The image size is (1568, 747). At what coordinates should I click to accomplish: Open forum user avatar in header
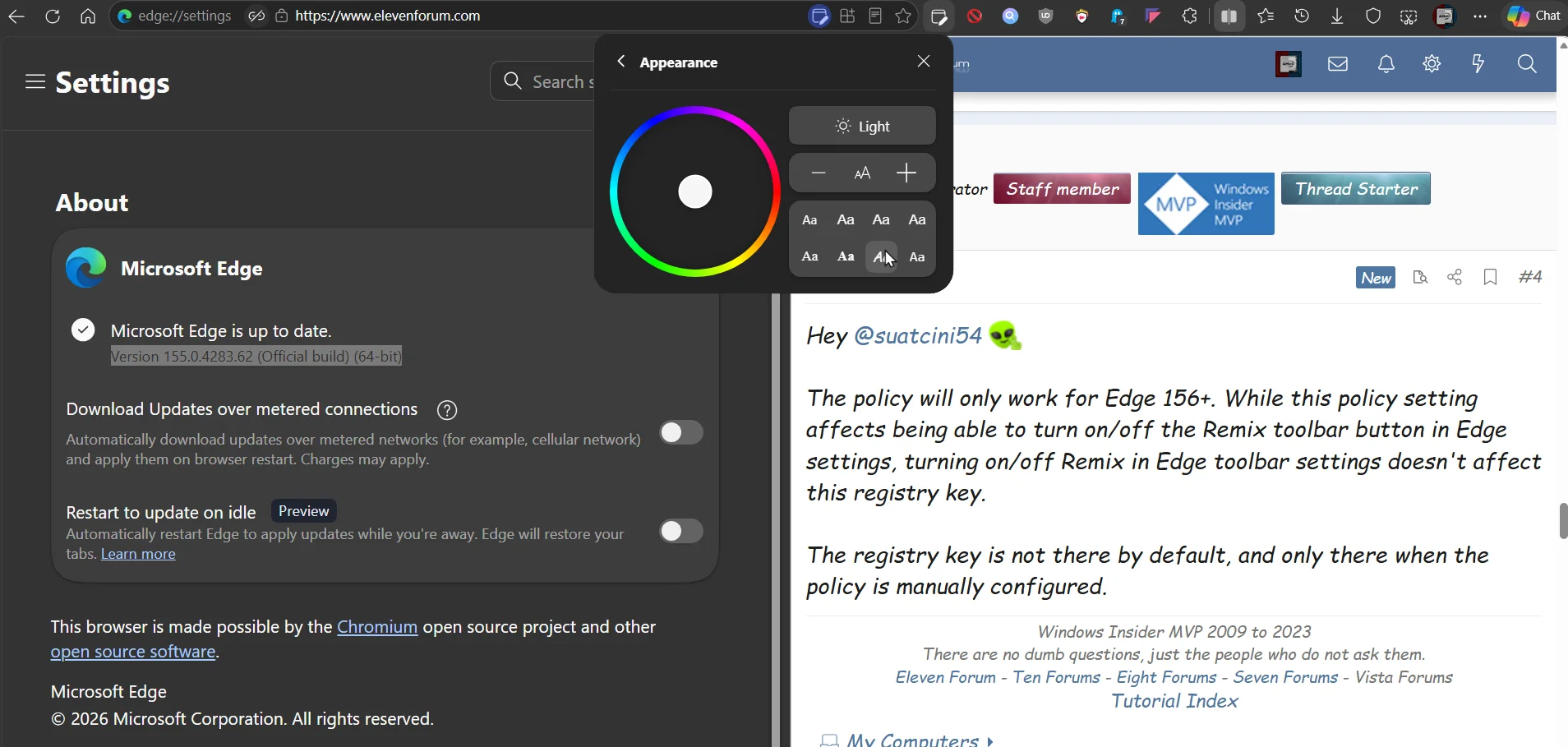(1289, 64)
